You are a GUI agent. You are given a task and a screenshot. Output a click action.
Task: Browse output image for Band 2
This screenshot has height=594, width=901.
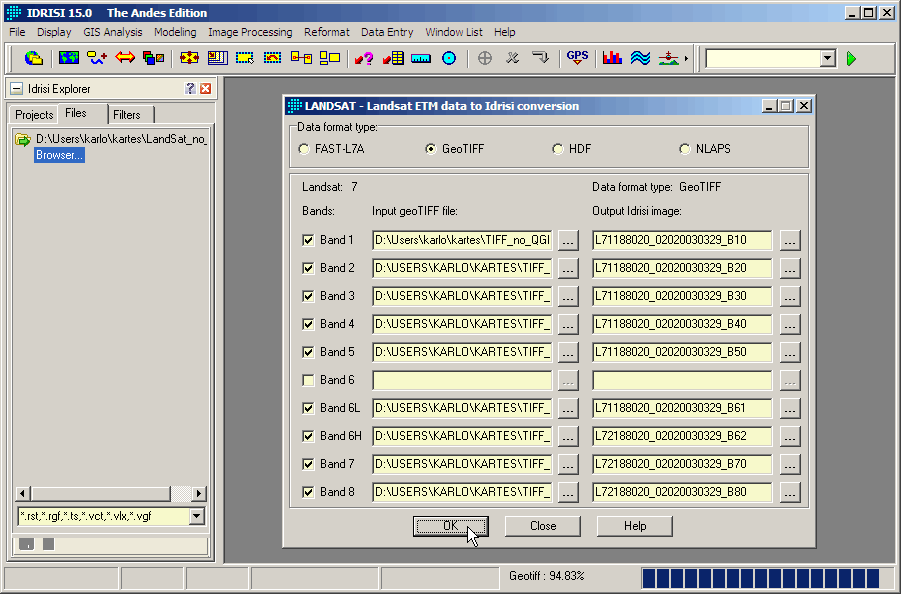tap(790, 269)
